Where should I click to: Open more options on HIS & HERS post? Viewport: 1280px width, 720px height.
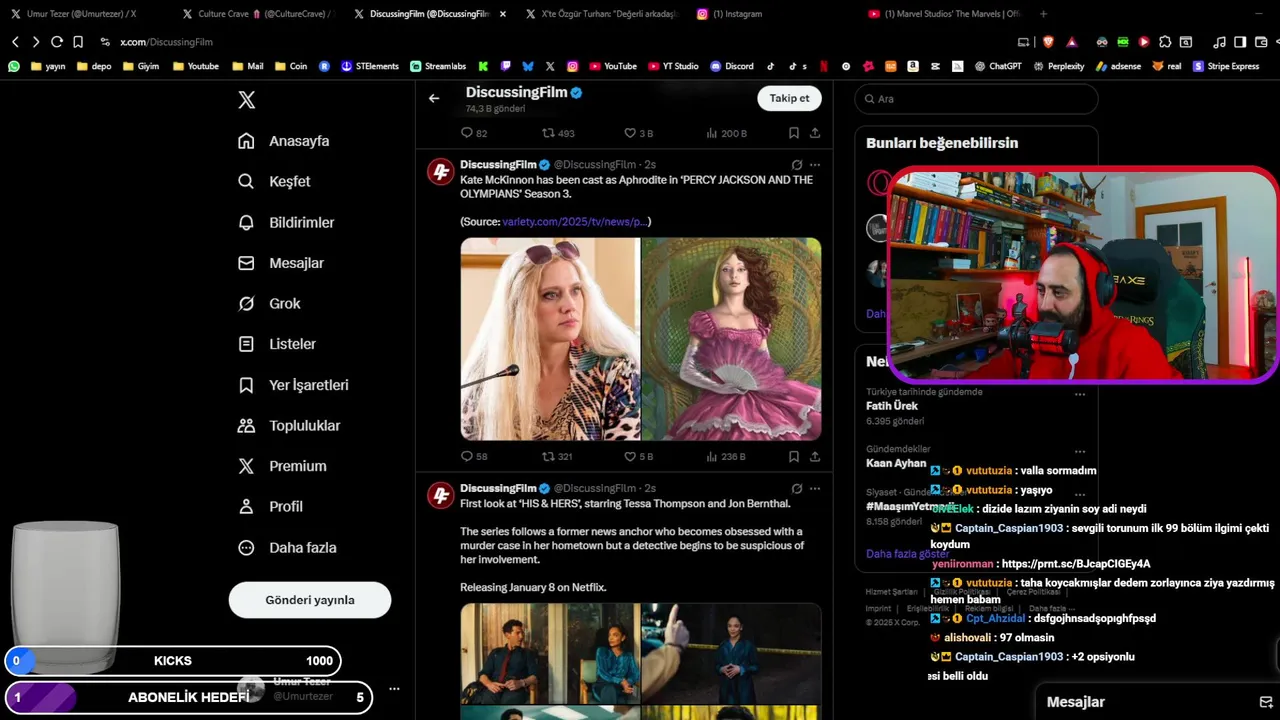[x=815, y=489]
